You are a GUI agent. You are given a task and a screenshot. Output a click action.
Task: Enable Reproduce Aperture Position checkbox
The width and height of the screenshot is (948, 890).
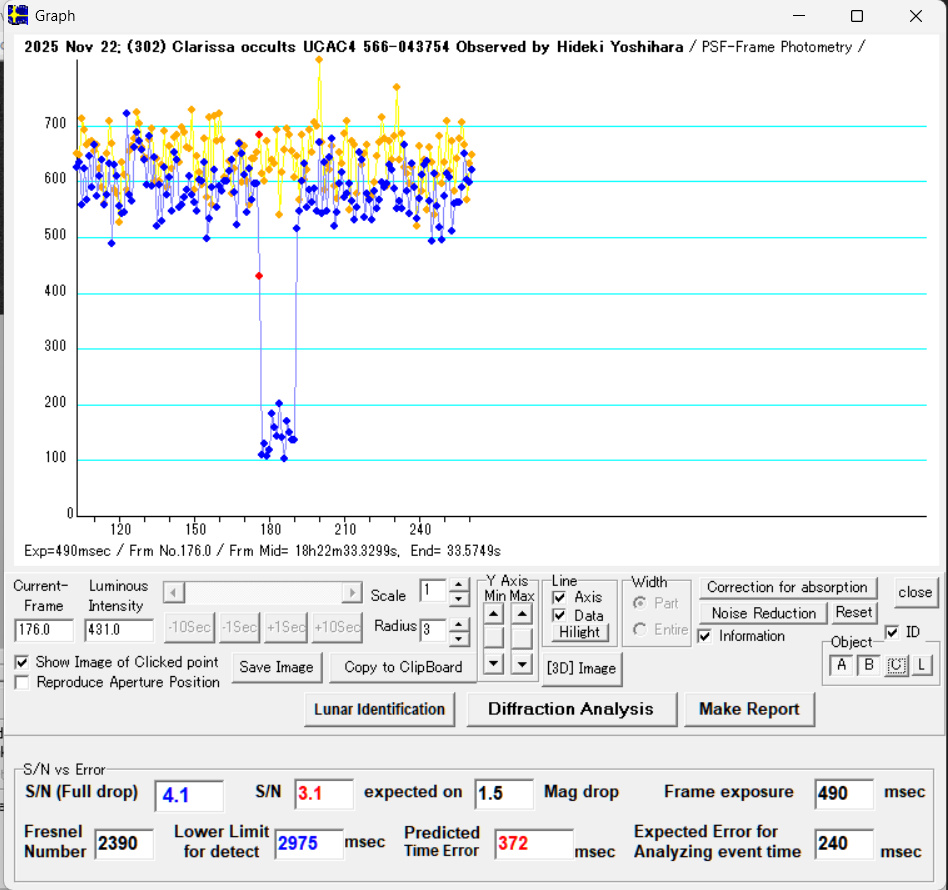(22, 682)
